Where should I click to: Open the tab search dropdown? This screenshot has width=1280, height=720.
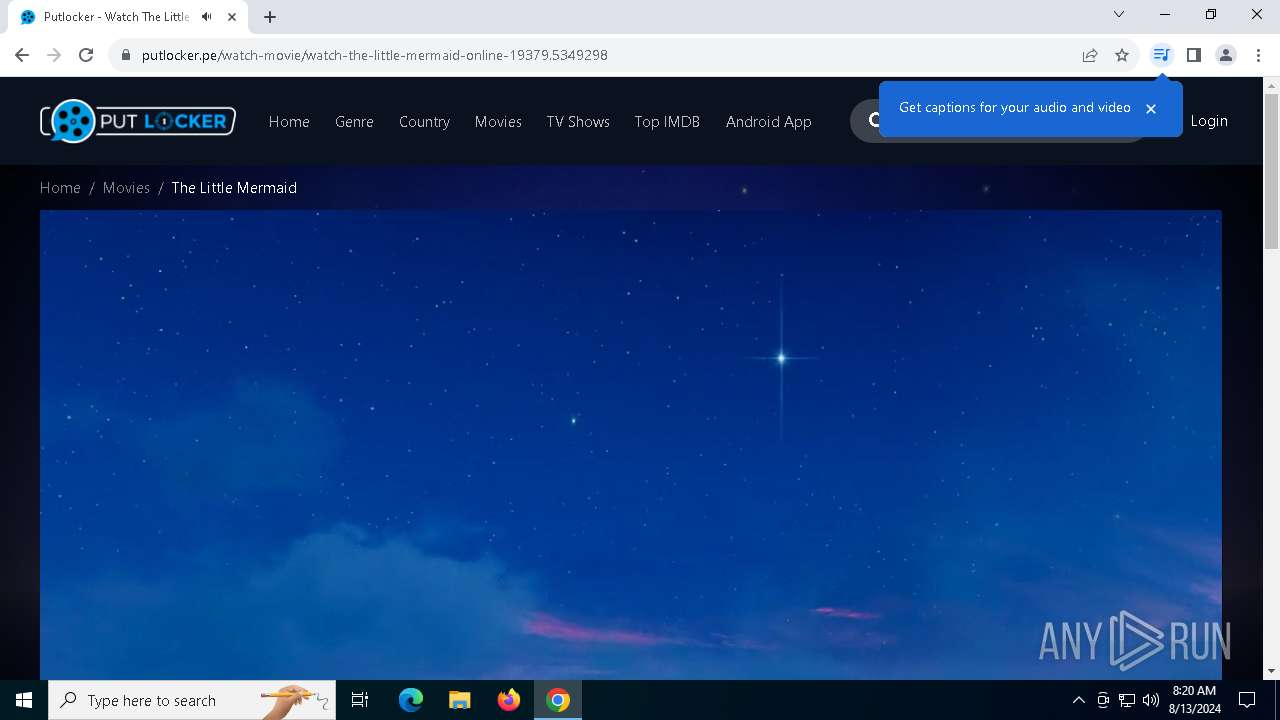pos(1119,14)
